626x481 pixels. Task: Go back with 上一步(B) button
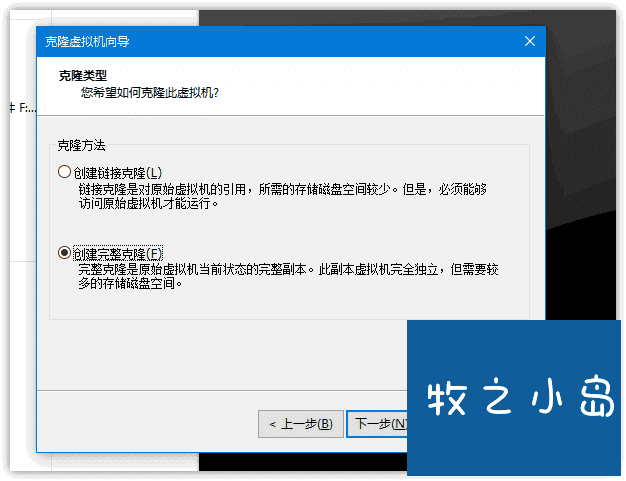click(301, 424)
